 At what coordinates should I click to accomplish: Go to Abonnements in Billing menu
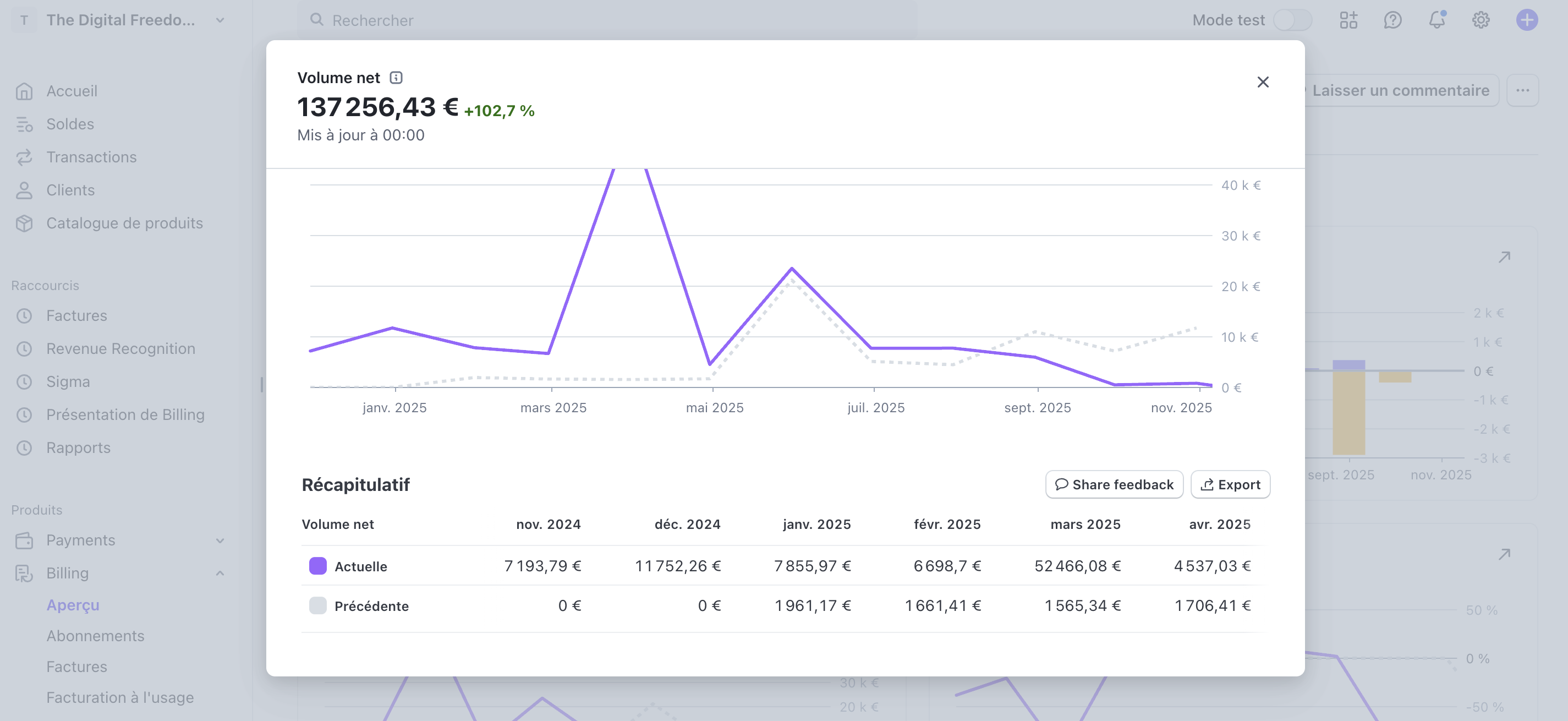point(96,636)
